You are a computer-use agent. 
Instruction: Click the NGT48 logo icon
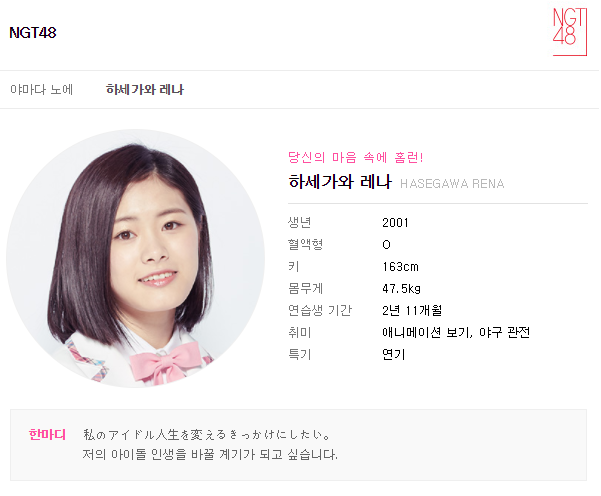tap(569, 32)
